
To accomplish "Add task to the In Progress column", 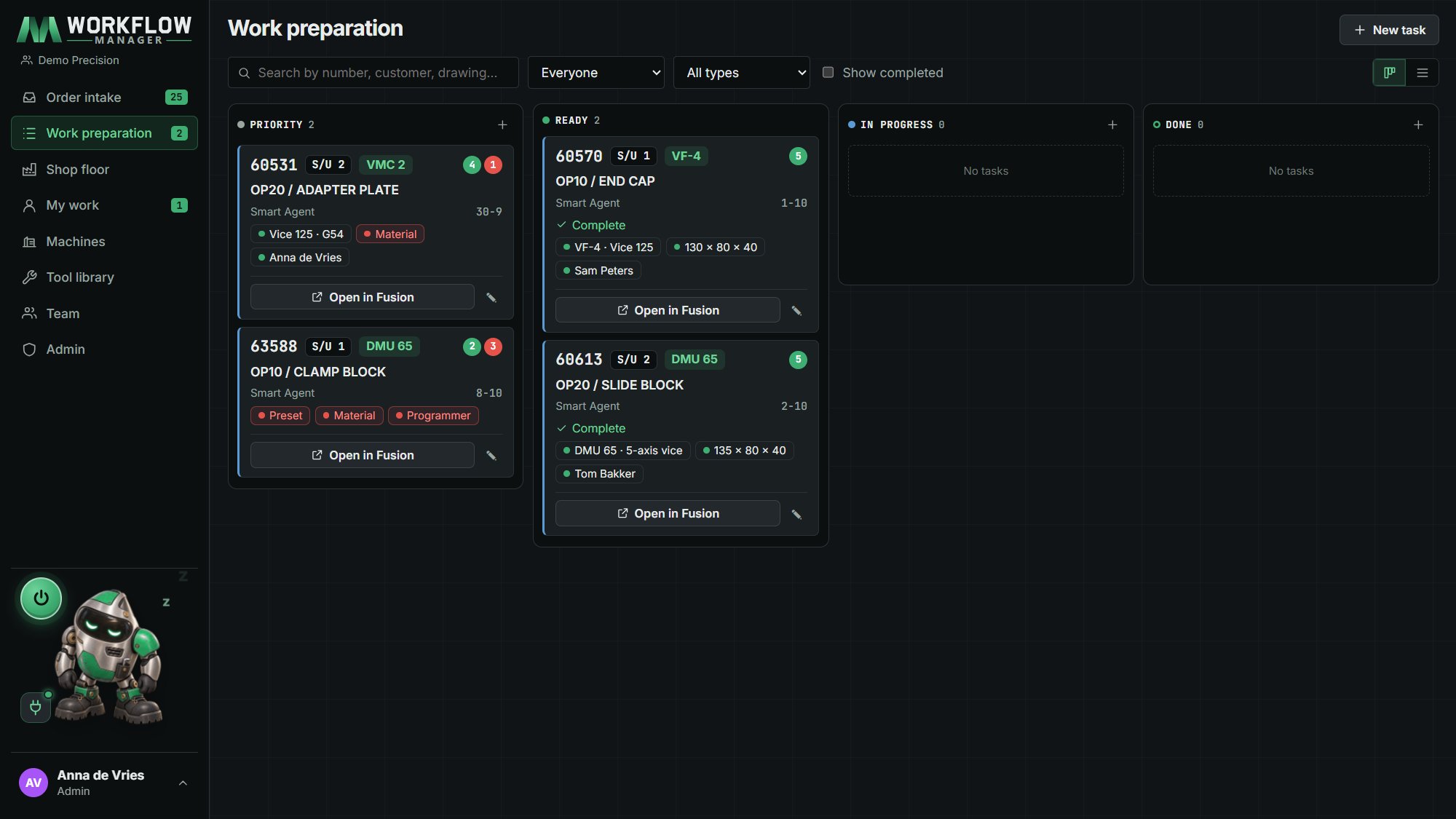I will (1112, 125).
